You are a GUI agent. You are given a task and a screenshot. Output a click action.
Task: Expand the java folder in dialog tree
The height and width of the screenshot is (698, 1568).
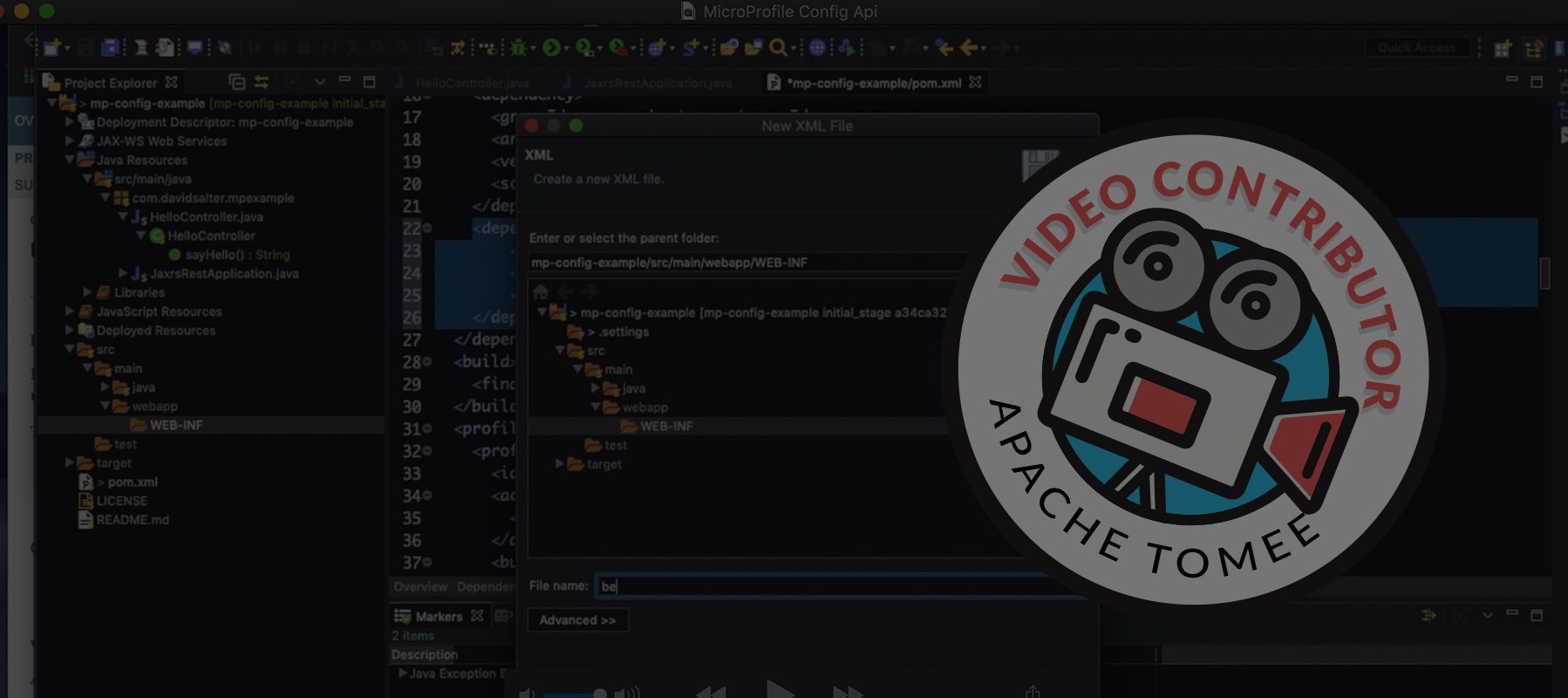(x=596, y=387)
